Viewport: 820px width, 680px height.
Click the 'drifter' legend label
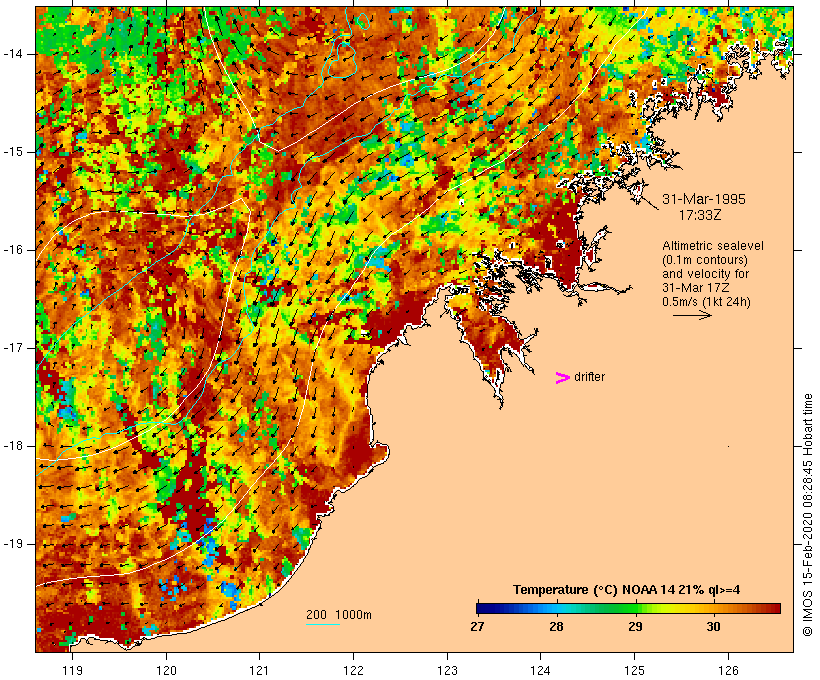pos(589,377)
